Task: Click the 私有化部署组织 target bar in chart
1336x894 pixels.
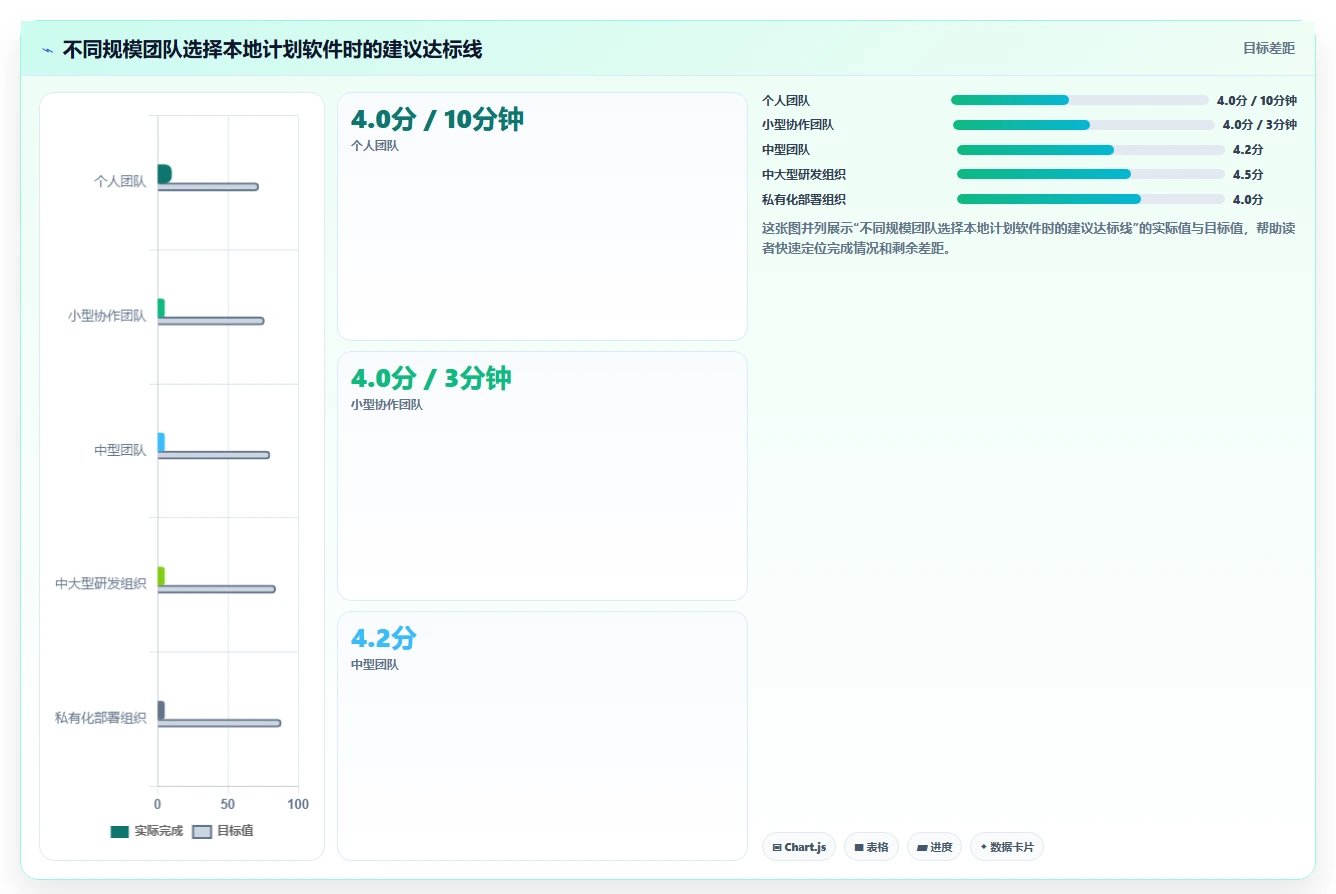Action: 219,723
